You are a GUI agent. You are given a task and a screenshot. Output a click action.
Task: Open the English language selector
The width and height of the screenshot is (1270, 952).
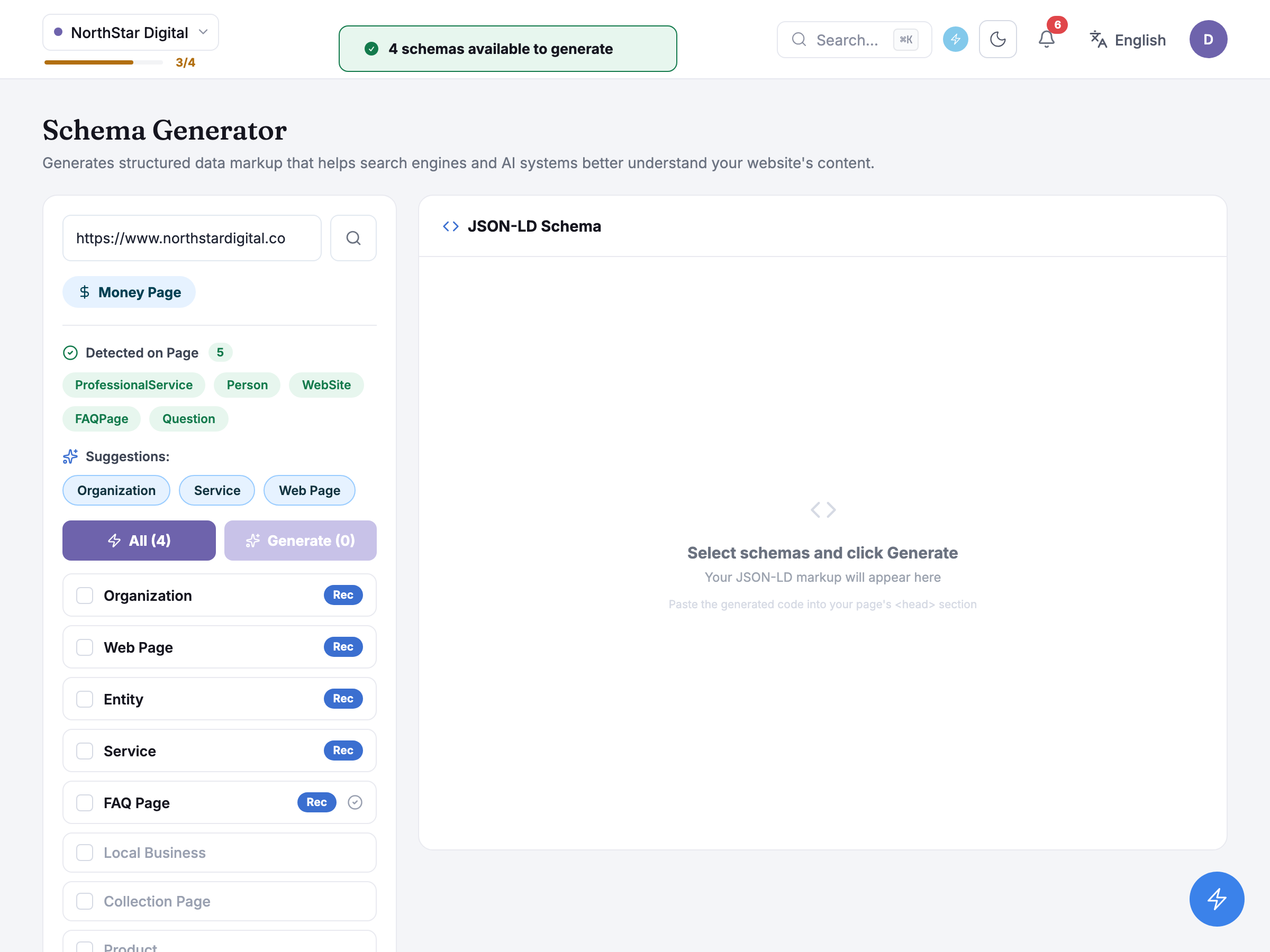1128,40
